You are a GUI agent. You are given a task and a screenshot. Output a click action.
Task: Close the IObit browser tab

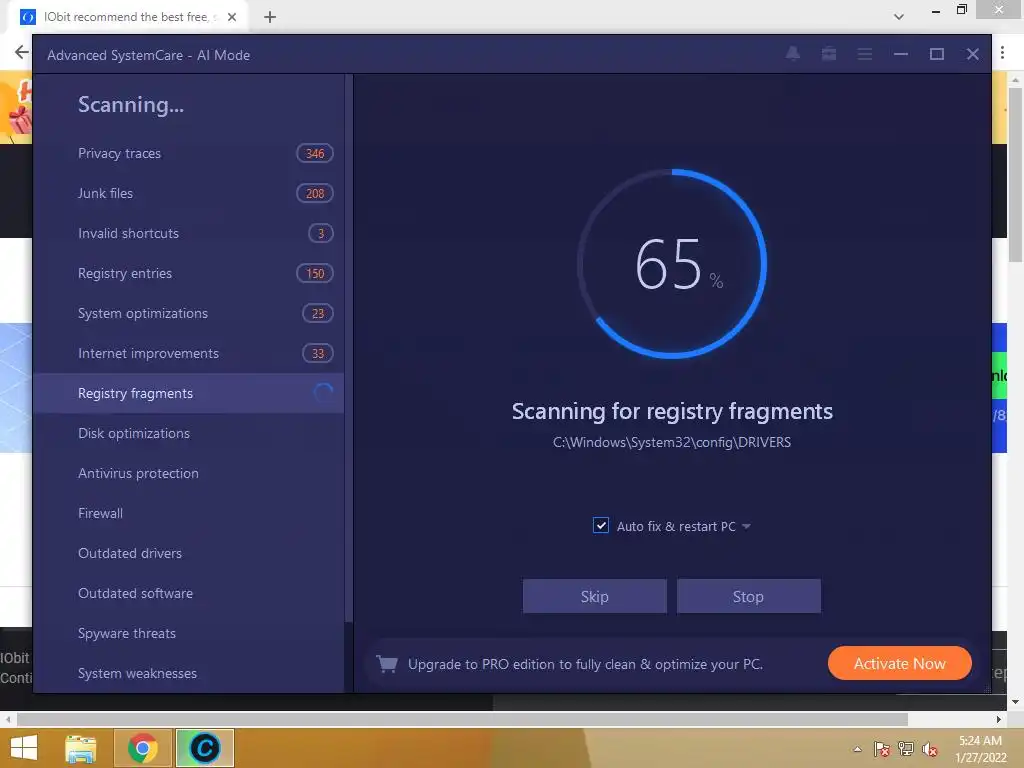[x=232, y=17]
